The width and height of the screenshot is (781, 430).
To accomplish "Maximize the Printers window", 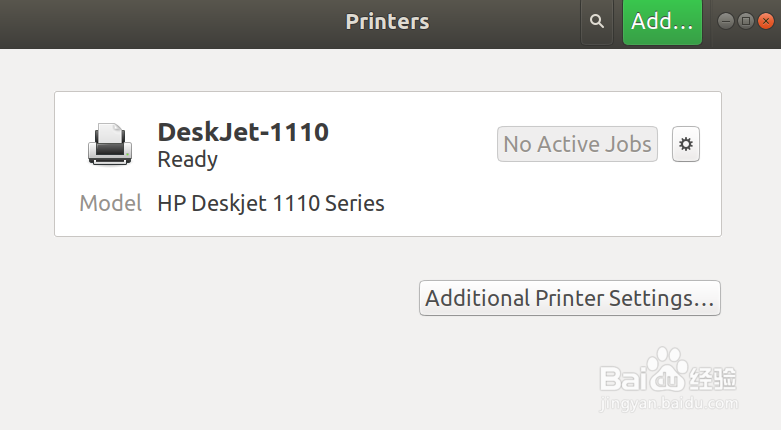I will point(746,21).
